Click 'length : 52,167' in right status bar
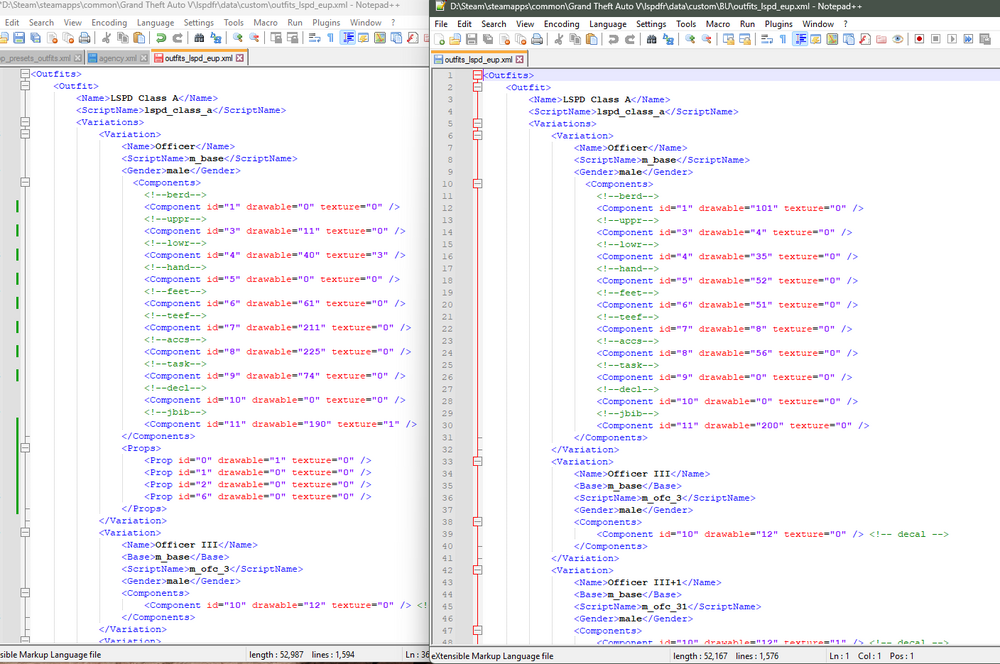Viewport: 1000px width, 664px height. pyautogui.click(x=700, y=656)
